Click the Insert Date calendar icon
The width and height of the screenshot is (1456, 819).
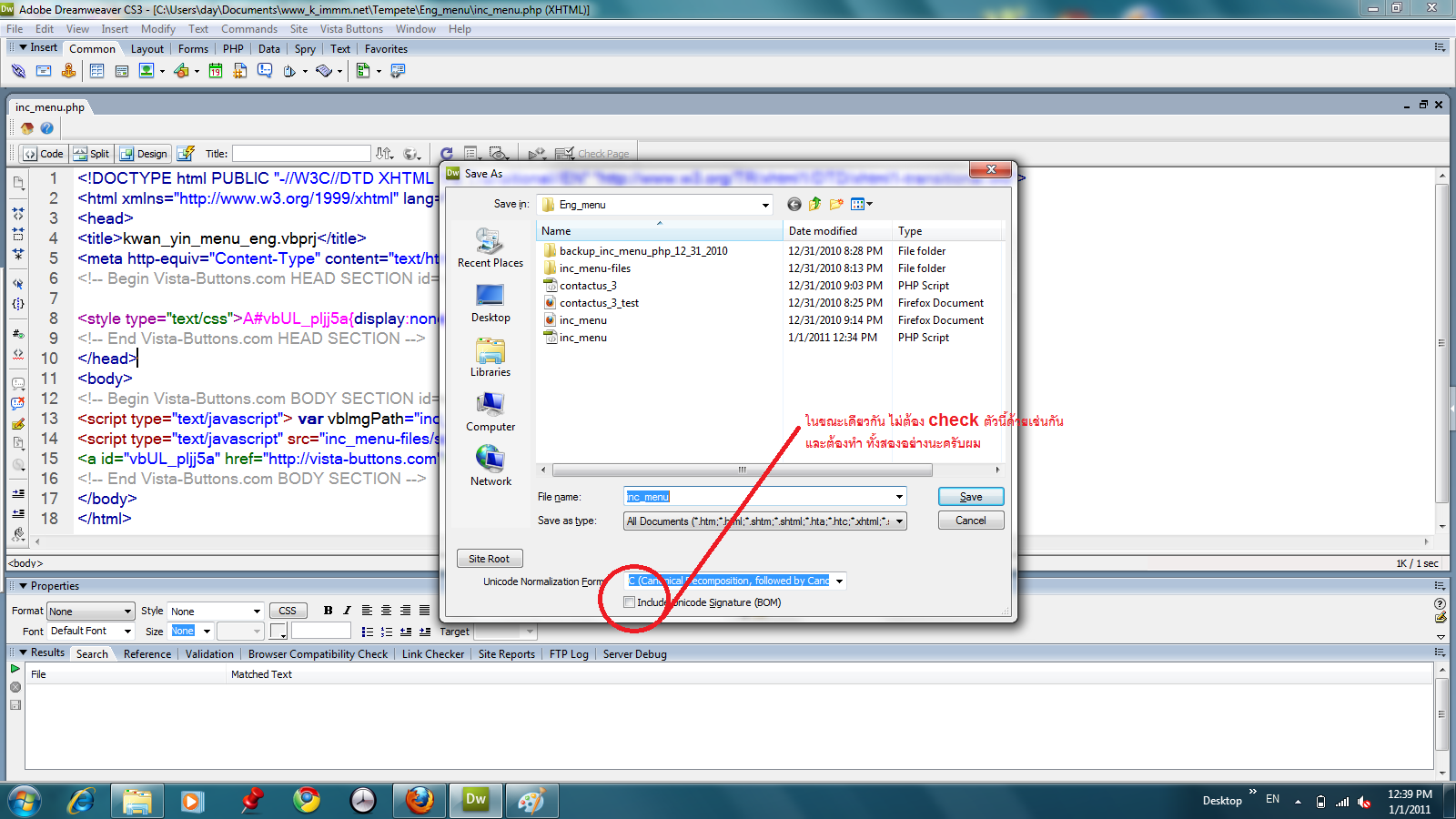click(216, 71)
